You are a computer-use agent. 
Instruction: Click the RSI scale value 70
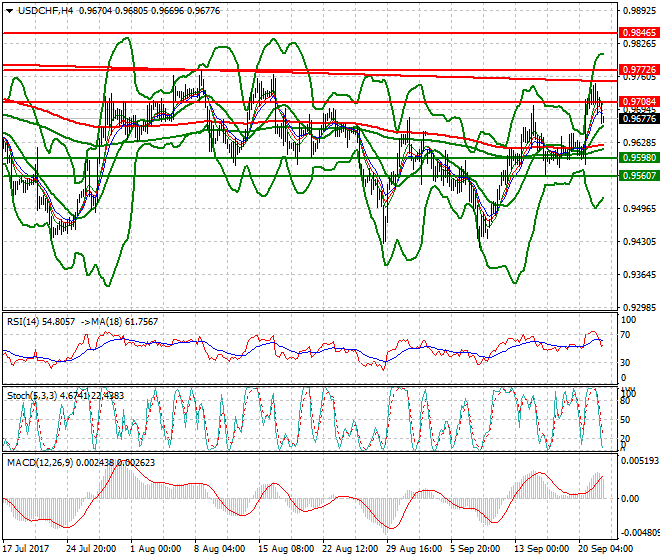point(626,335)
